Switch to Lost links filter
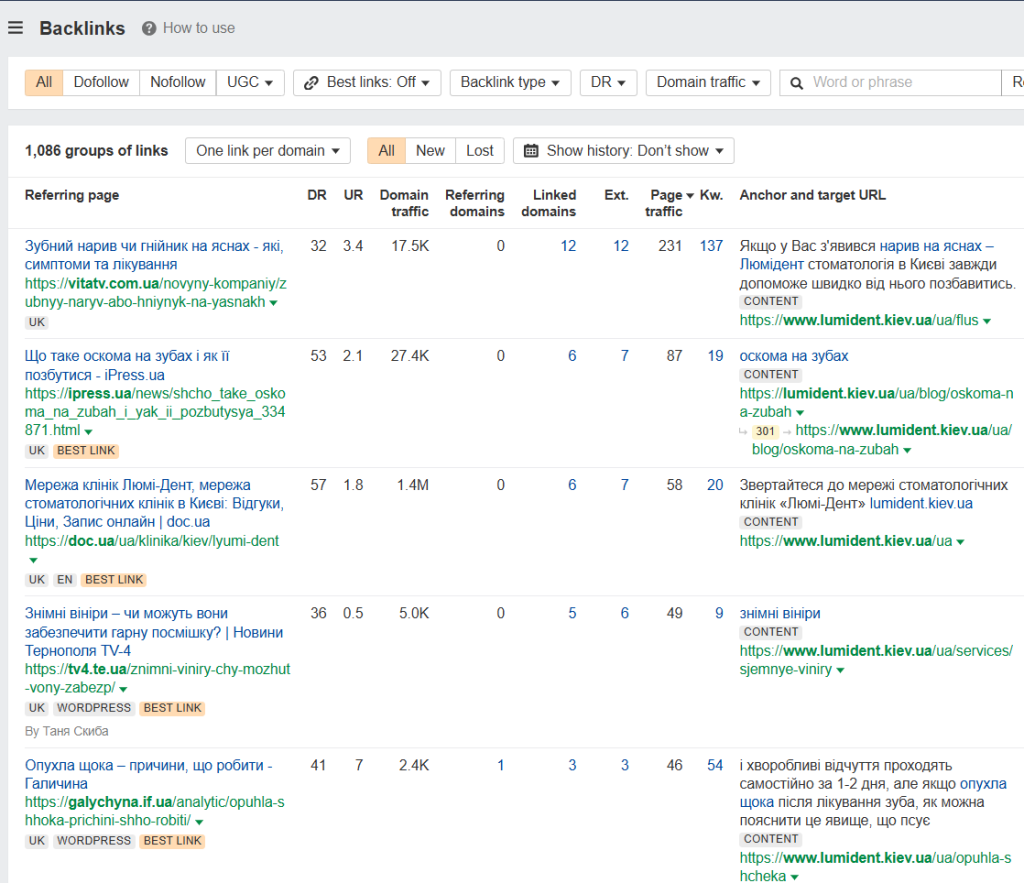Screen dimensions: 1024x883 tap(479, 151)
